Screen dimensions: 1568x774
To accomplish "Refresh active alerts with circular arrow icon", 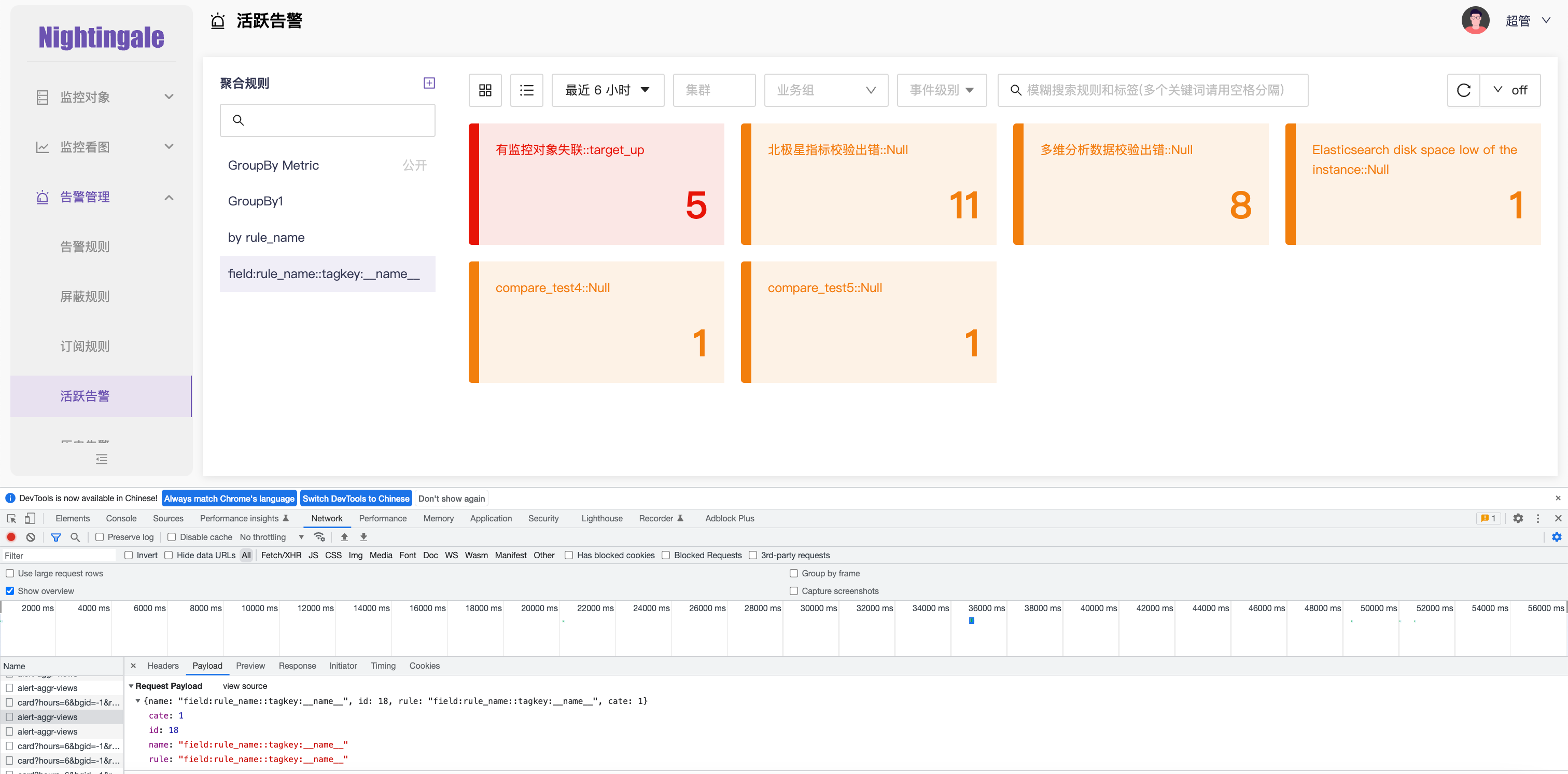I will (x=1463, y=90).
